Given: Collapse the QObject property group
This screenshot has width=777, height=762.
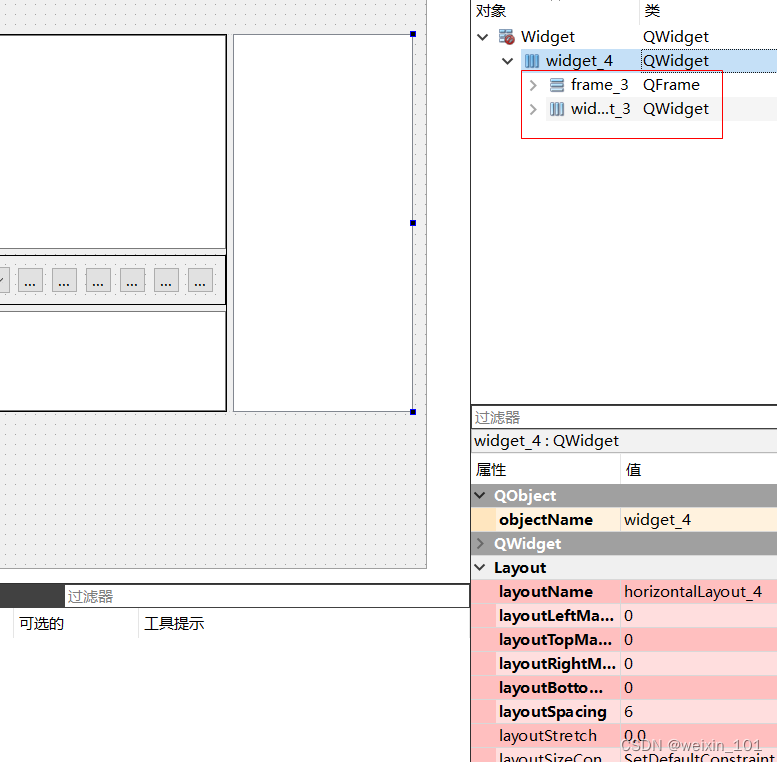Looking at the screenshot, I should (x=480, y=495).
